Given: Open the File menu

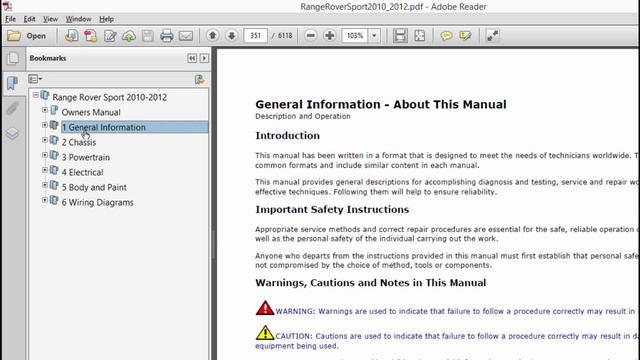Looking at the screenshot, I should pyautogui.click(x=10, y=19).
